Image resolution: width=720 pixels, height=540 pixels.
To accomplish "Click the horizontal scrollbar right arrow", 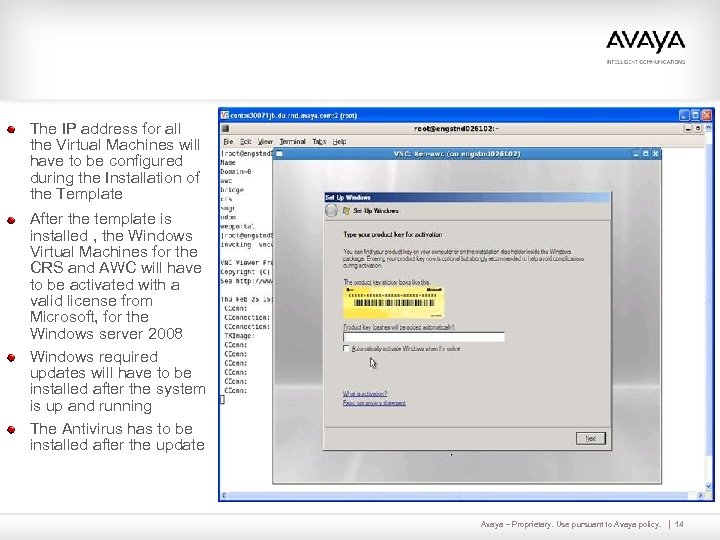I will (700, 495).
